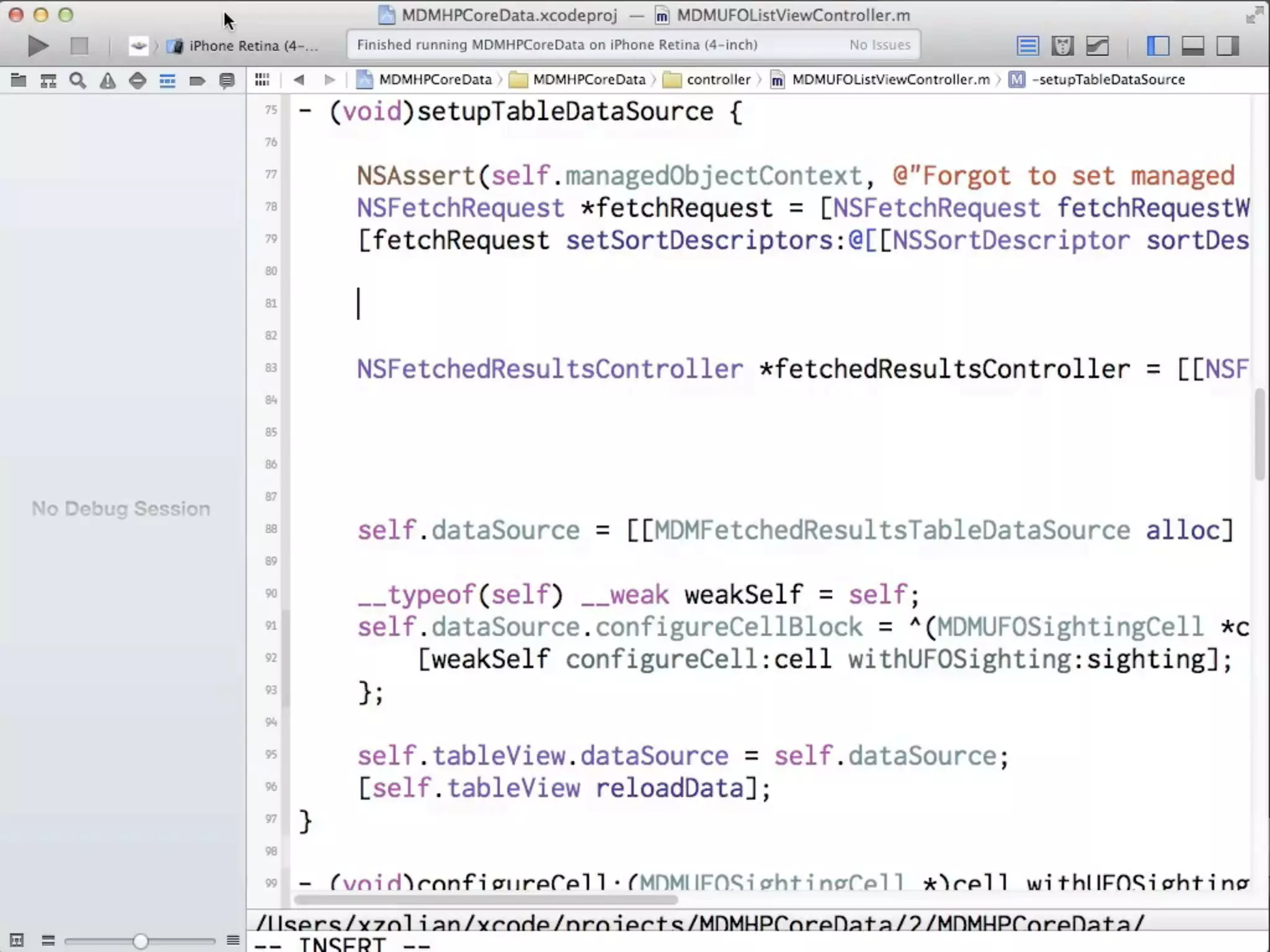Switch to the Version editor

coord(1097,46)
